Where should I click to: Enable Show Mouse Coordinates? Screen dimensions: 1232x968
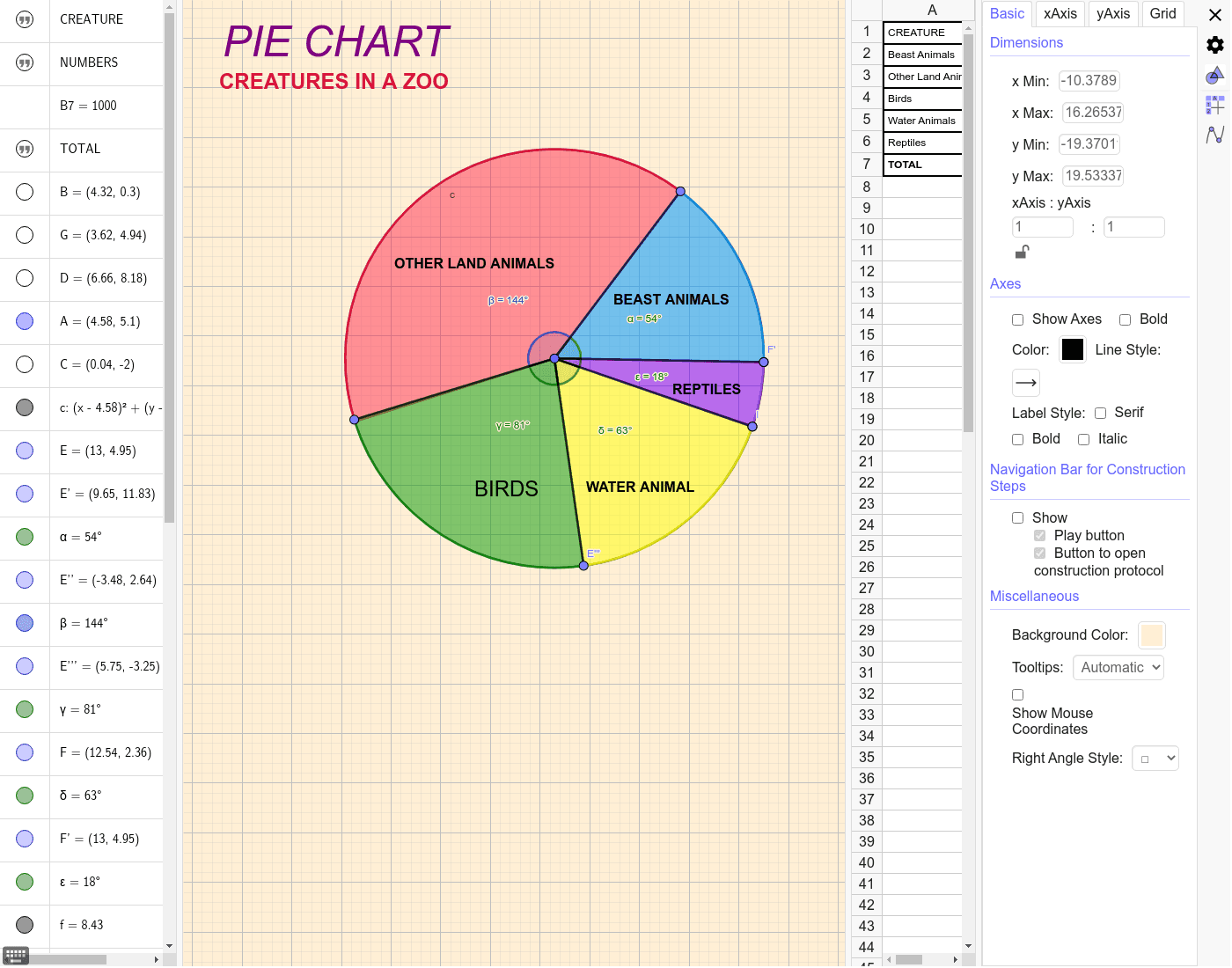(1017, 694)
